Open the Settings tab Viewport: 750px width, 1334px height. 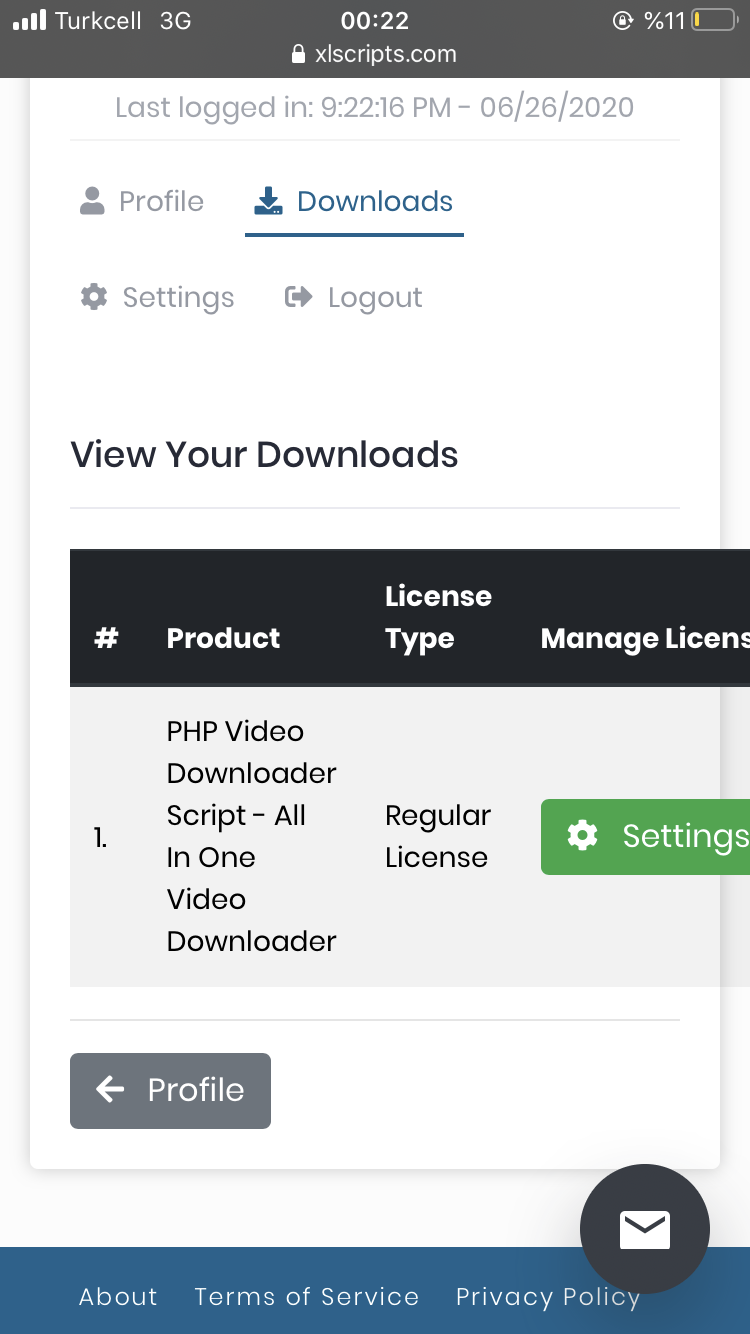point(157,297)
